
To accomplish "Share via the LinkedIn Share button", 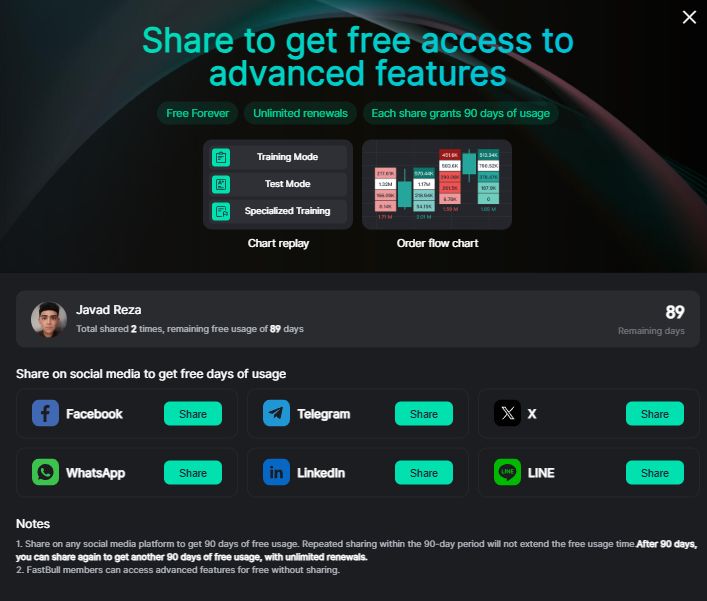I will [x=424, y=473].
